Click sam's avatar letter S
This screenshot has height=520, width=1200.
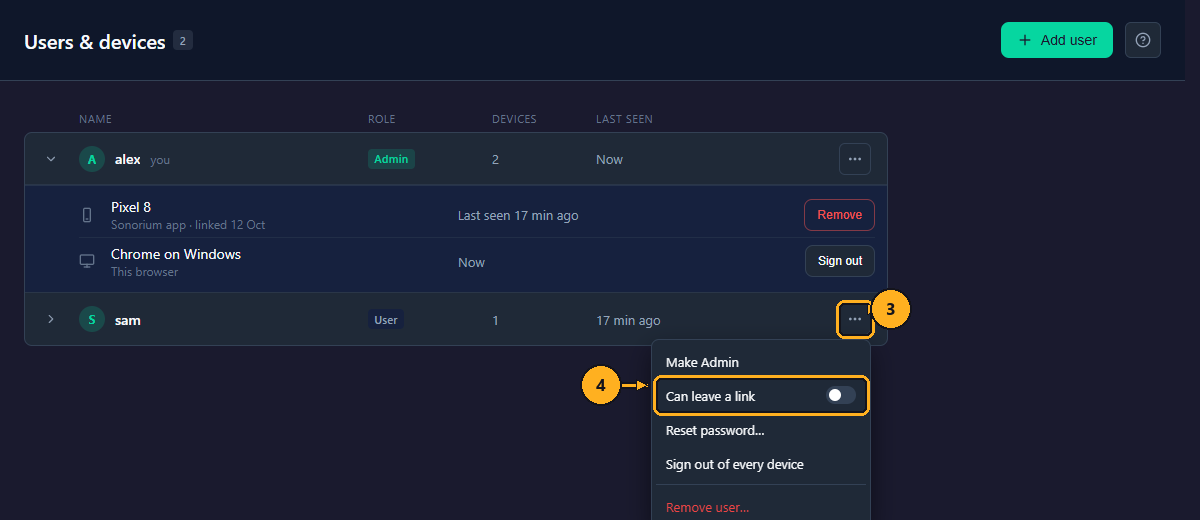92,320
